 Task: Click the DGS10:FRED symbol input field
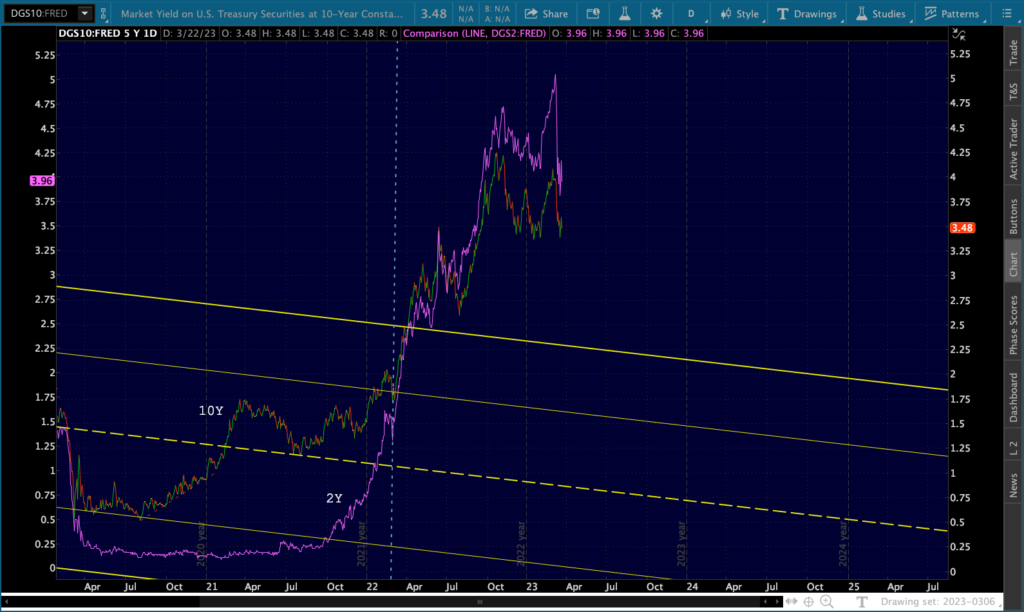click(x=36, y=14)
